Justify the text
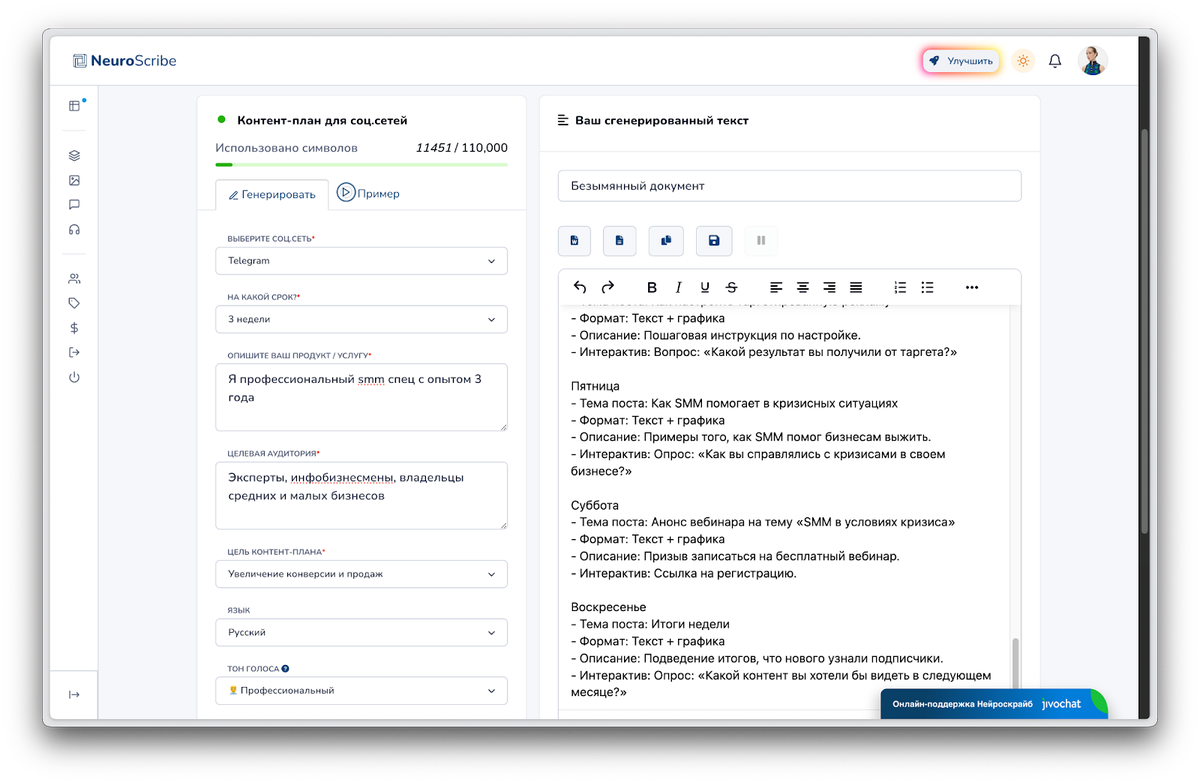This screenshot has height=783, width=1200. 856,287
